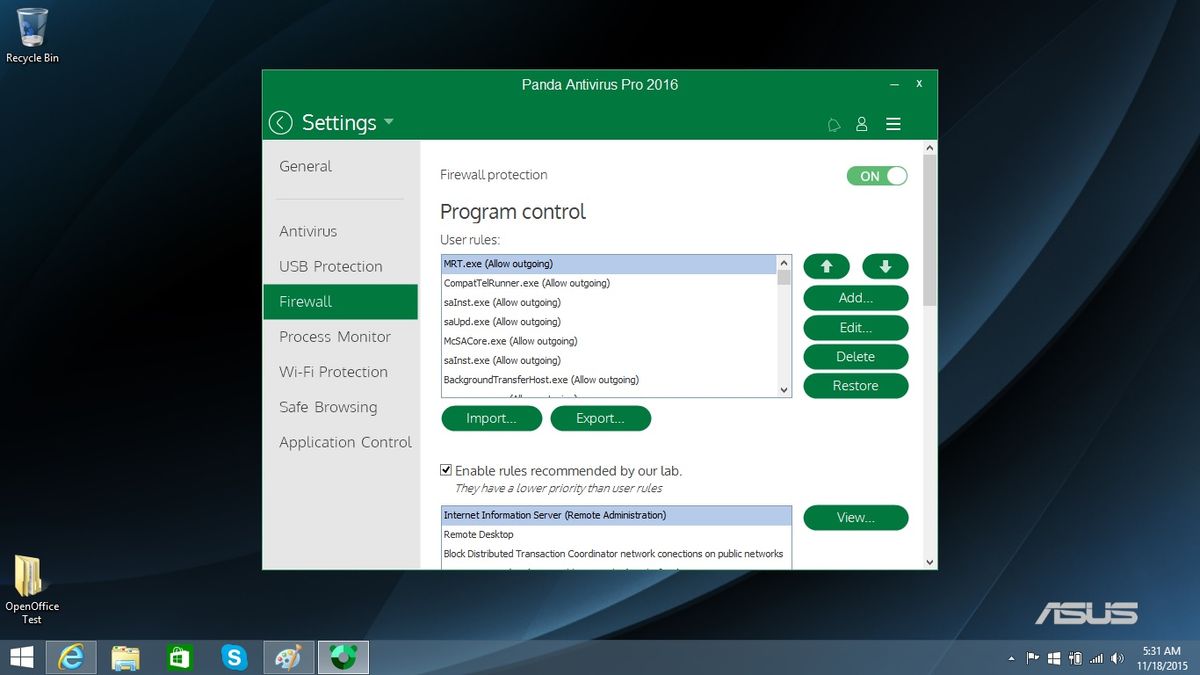1200x675 pixels.
Task: Click the Panda Antivirus taskbar icon
Action: point(344,657)
